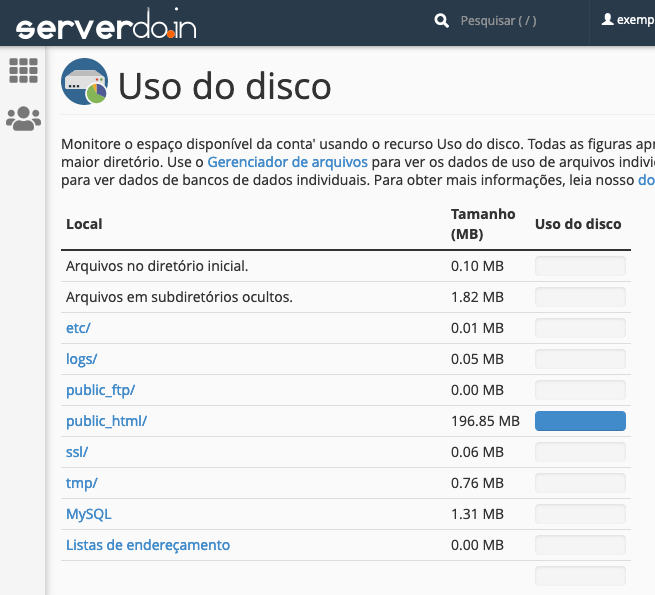Click the Local column header

[x=84, y=224]
